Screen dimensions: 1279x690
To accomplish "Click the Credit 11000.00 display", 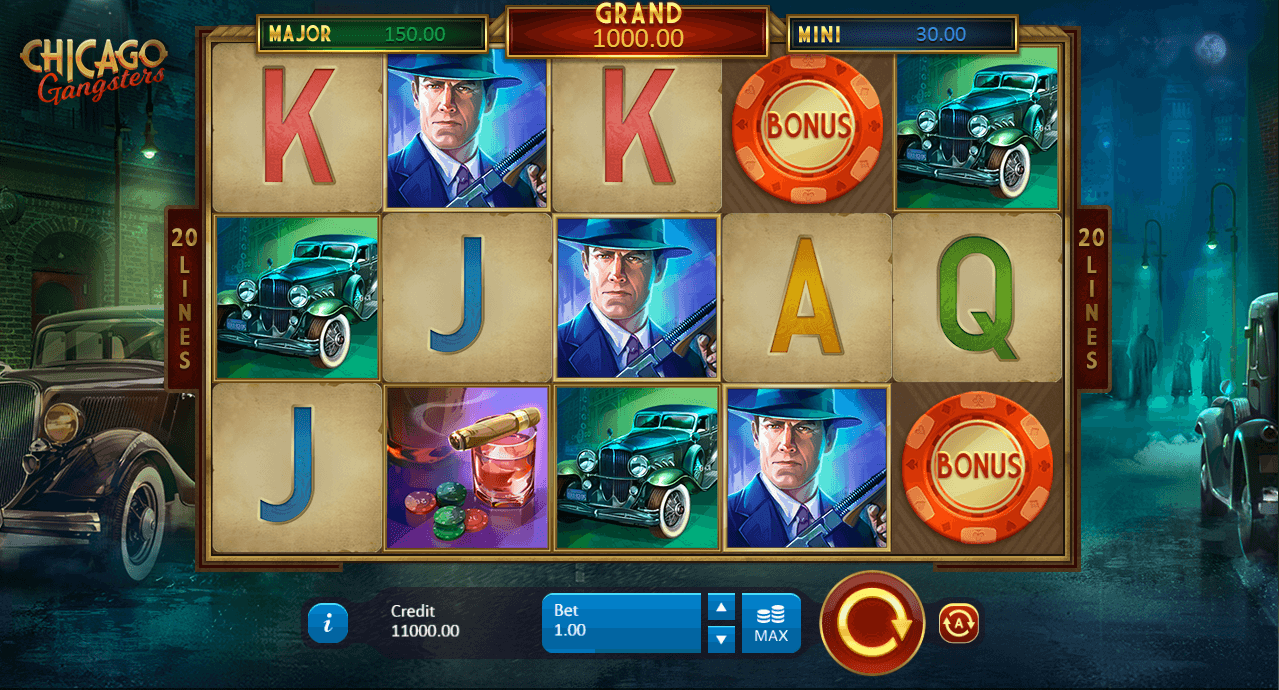I will pos(425,621).
